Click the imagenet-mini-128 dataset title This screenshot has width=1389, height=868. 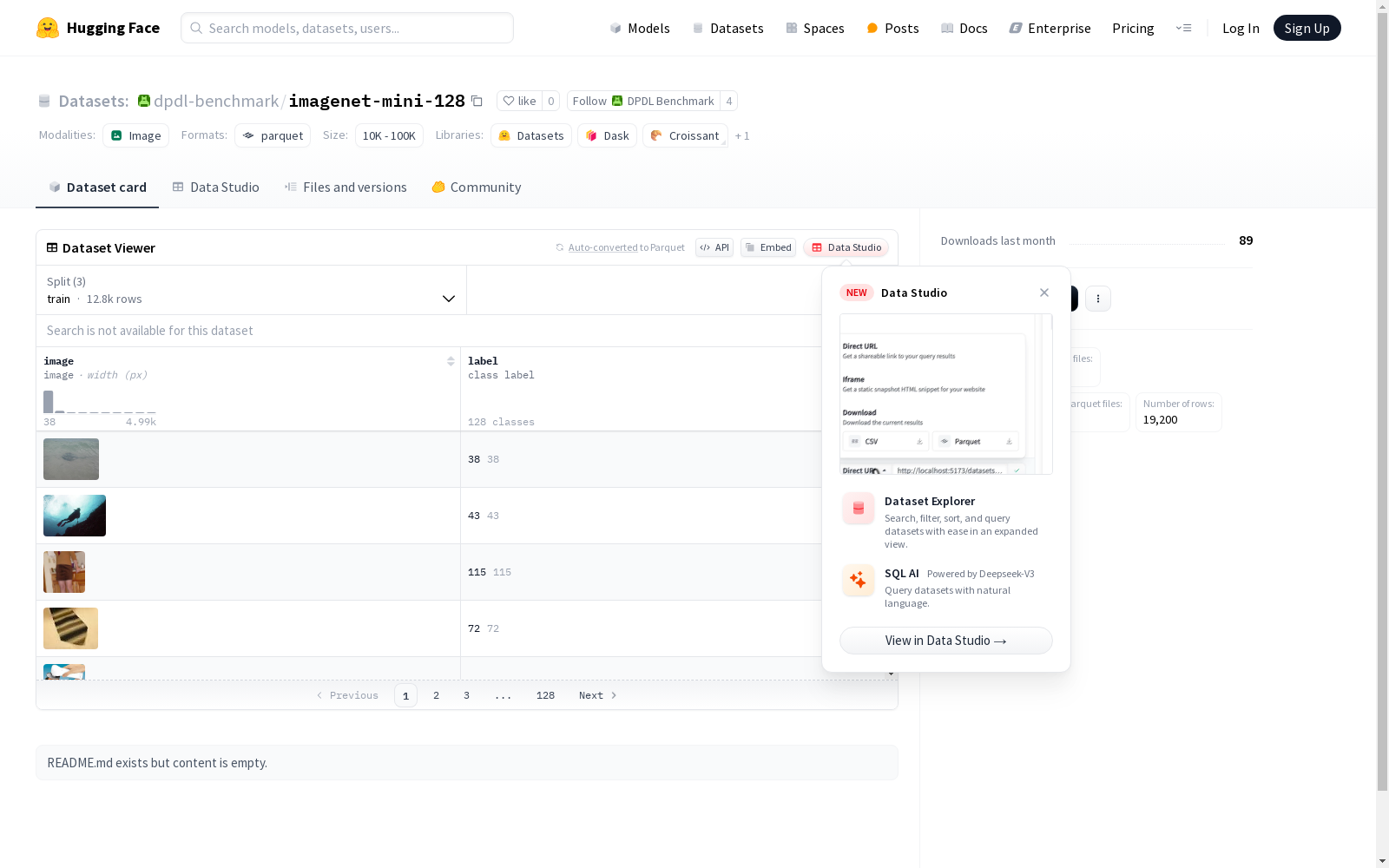coord(377,101)
